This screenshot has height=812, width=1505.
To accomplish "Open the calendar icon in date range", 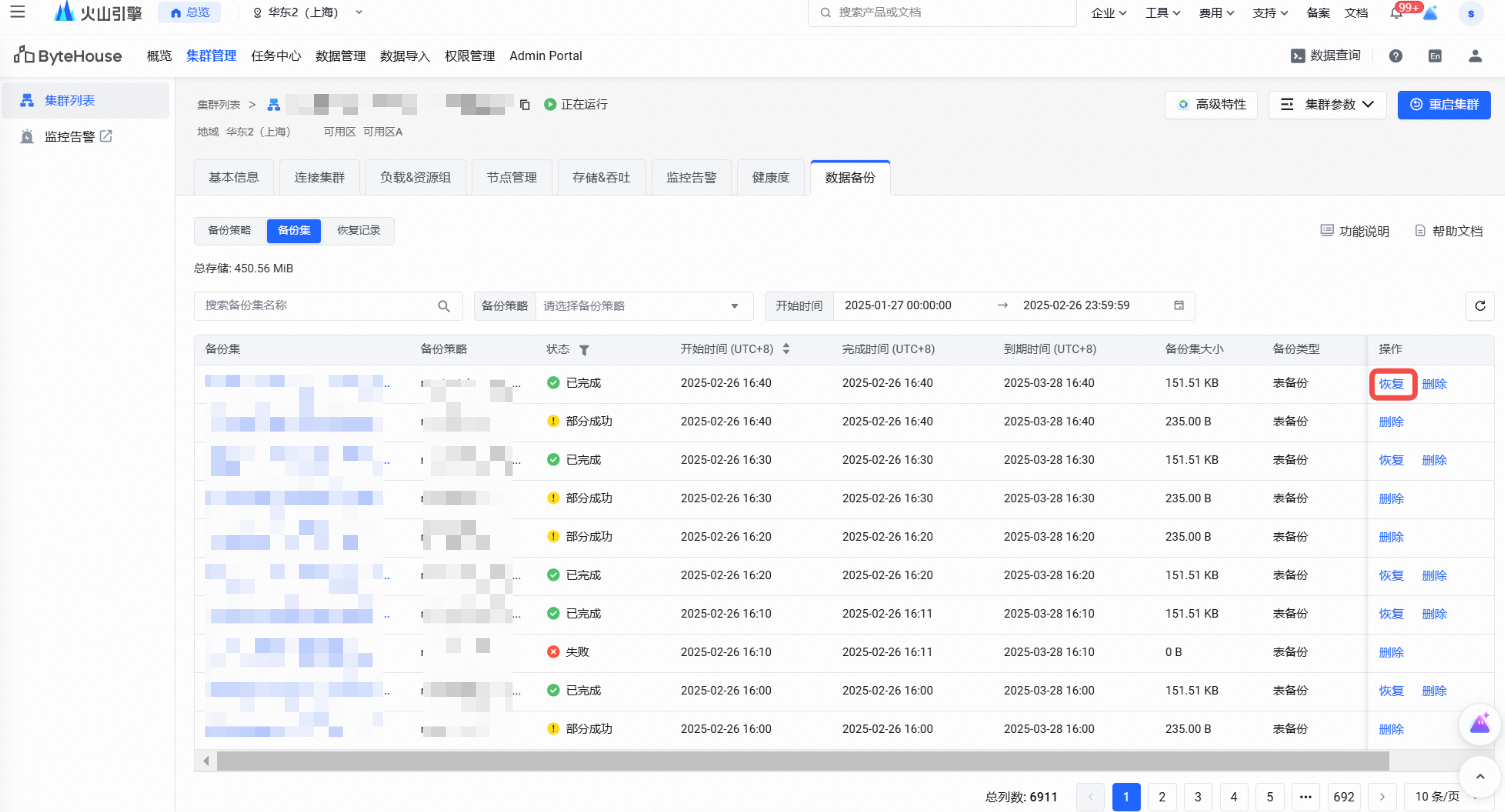I will 1178,305.
